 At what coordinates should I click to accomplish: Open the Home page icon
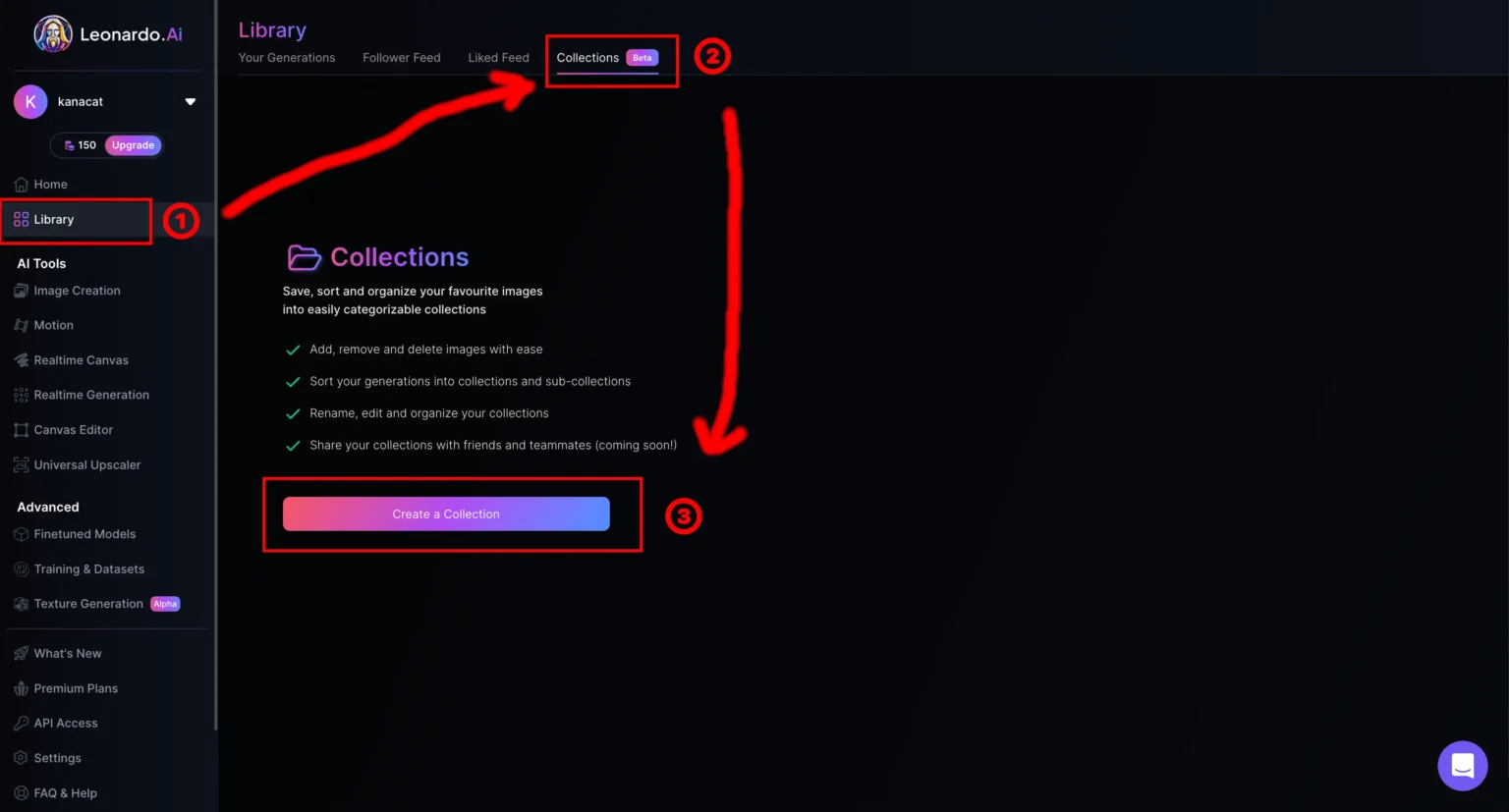pyautogui.click(x=21, y=185)
